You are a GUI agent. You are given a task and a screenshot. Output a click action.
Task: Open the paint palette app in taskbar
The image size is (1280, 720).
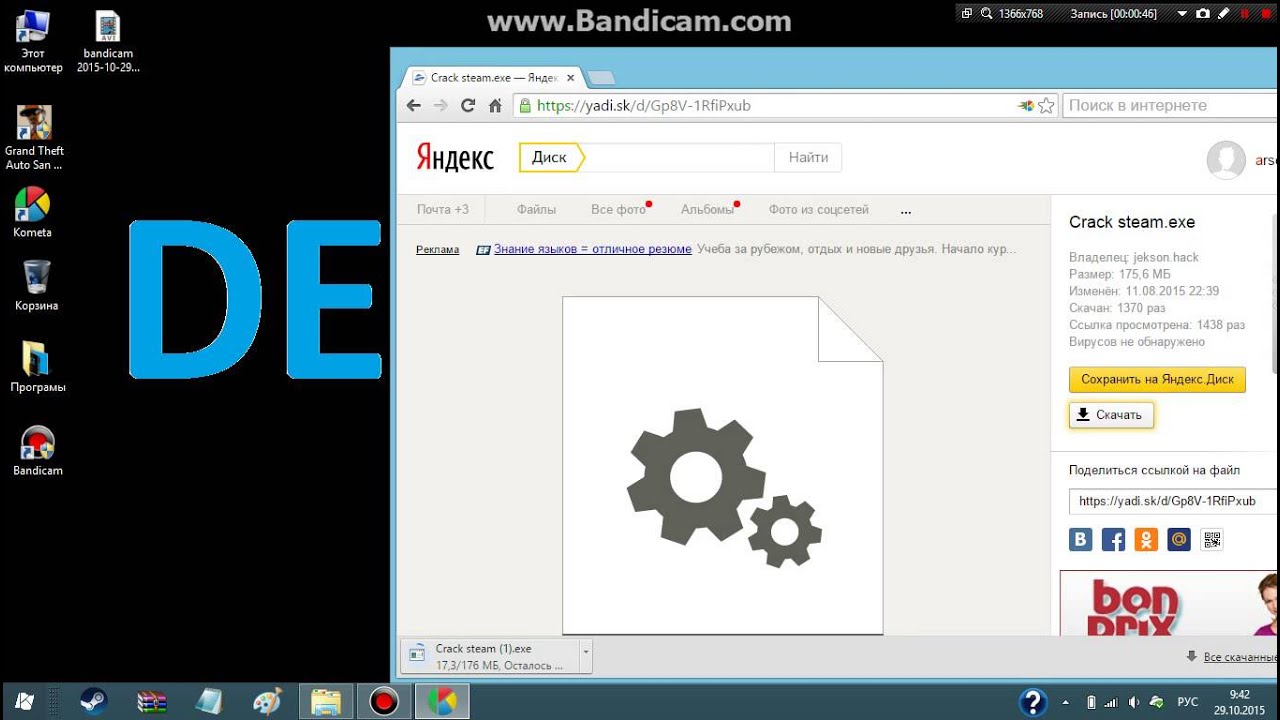point(267,702)
